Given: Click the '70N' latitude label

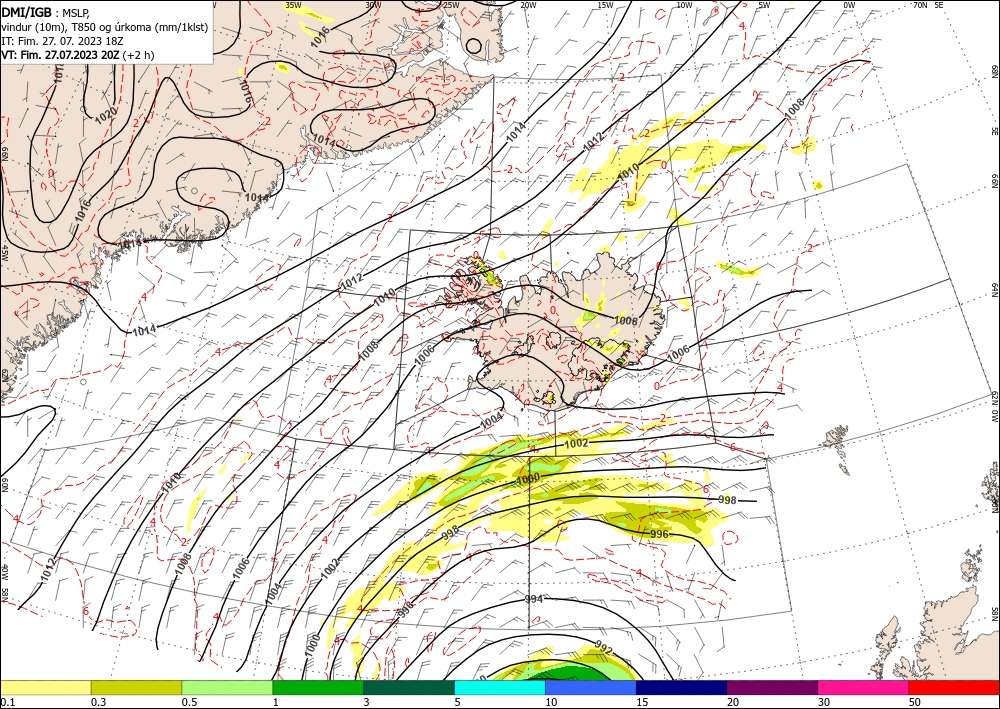Looking at the screenshot, I should [920, 5].
